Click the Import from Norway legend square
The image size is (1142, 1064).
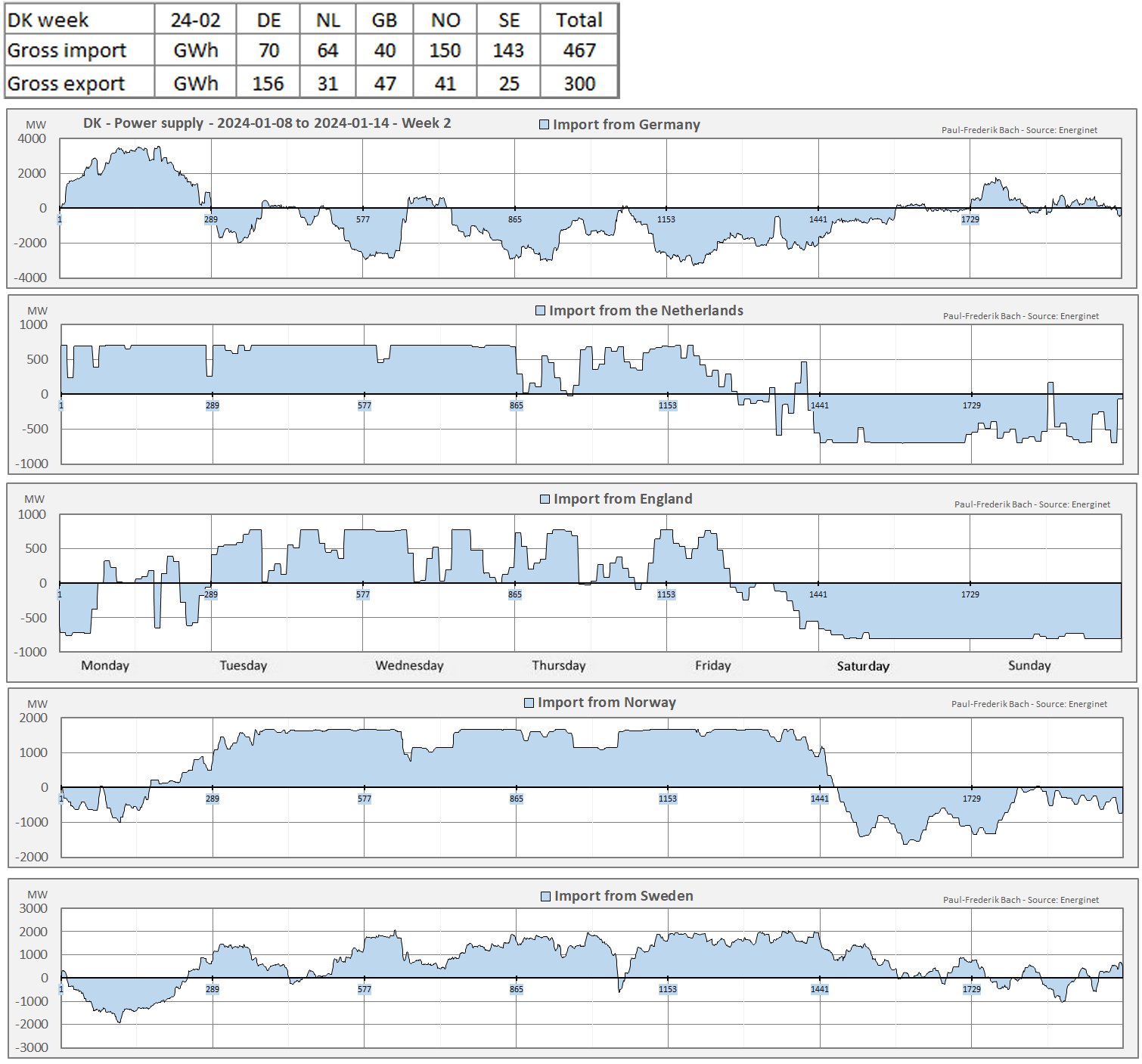click(529, 703)
